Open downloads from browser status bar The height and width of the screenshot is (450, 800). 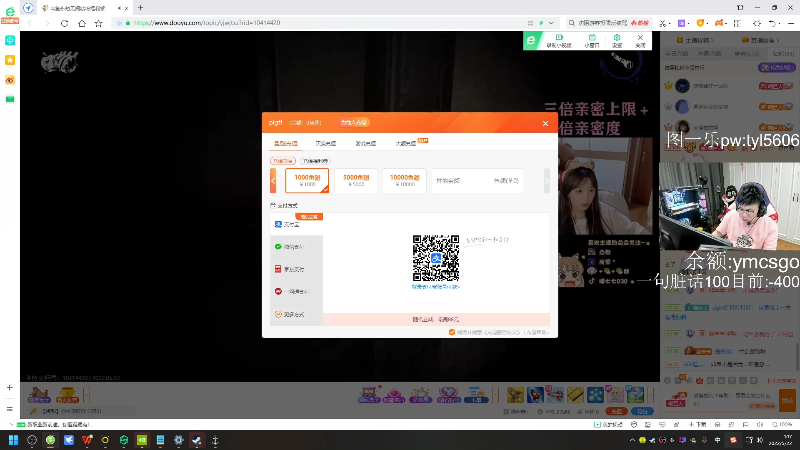coord(697,424)
